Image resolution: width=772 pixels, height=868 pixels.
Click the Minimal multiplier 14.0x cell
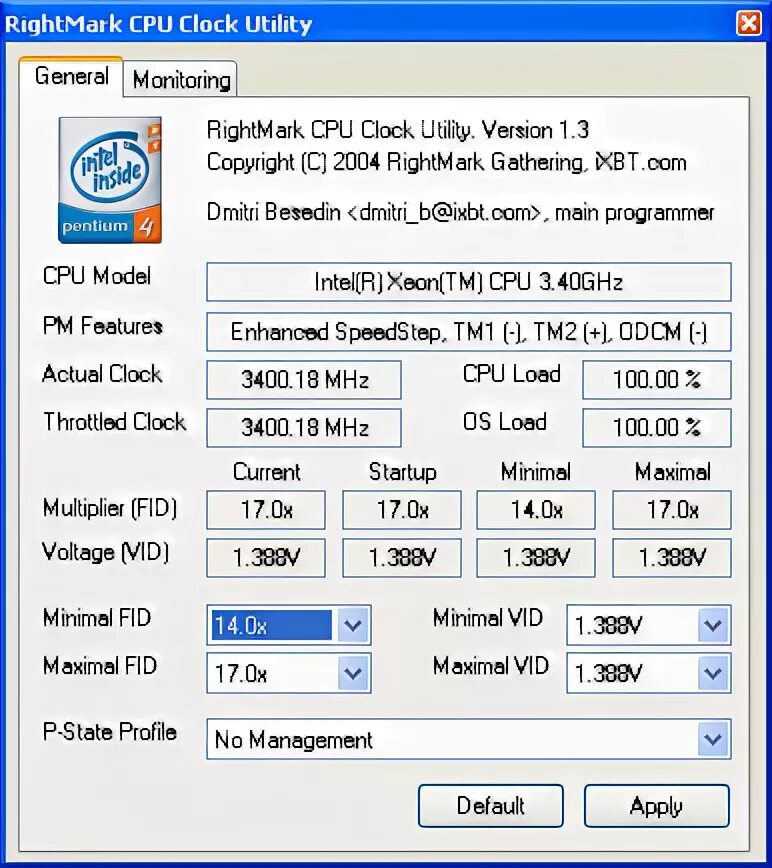536,510
